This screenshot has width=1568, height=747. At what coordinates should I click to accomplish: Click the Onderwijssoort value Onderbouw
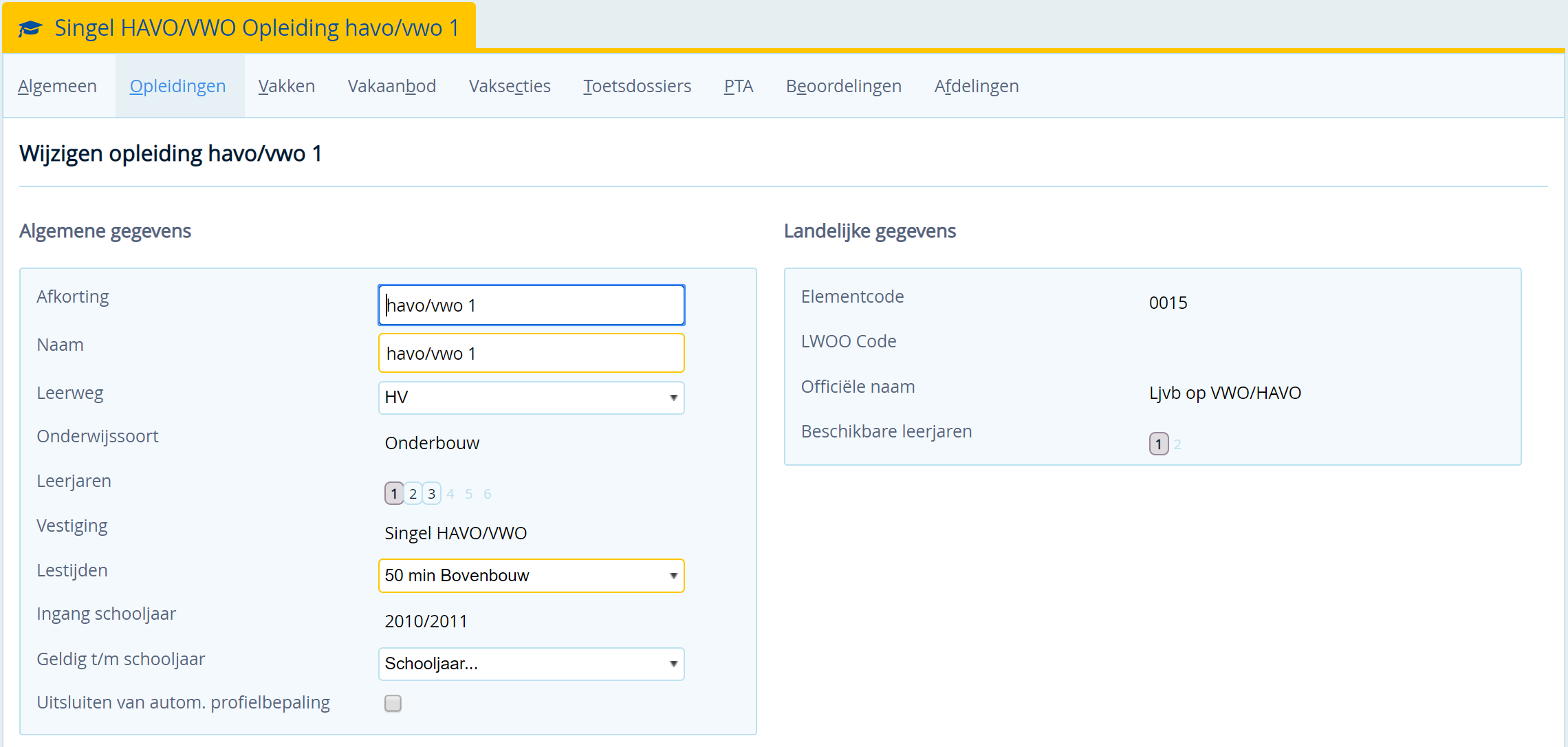pyautogui.click(x=432, y=443)
